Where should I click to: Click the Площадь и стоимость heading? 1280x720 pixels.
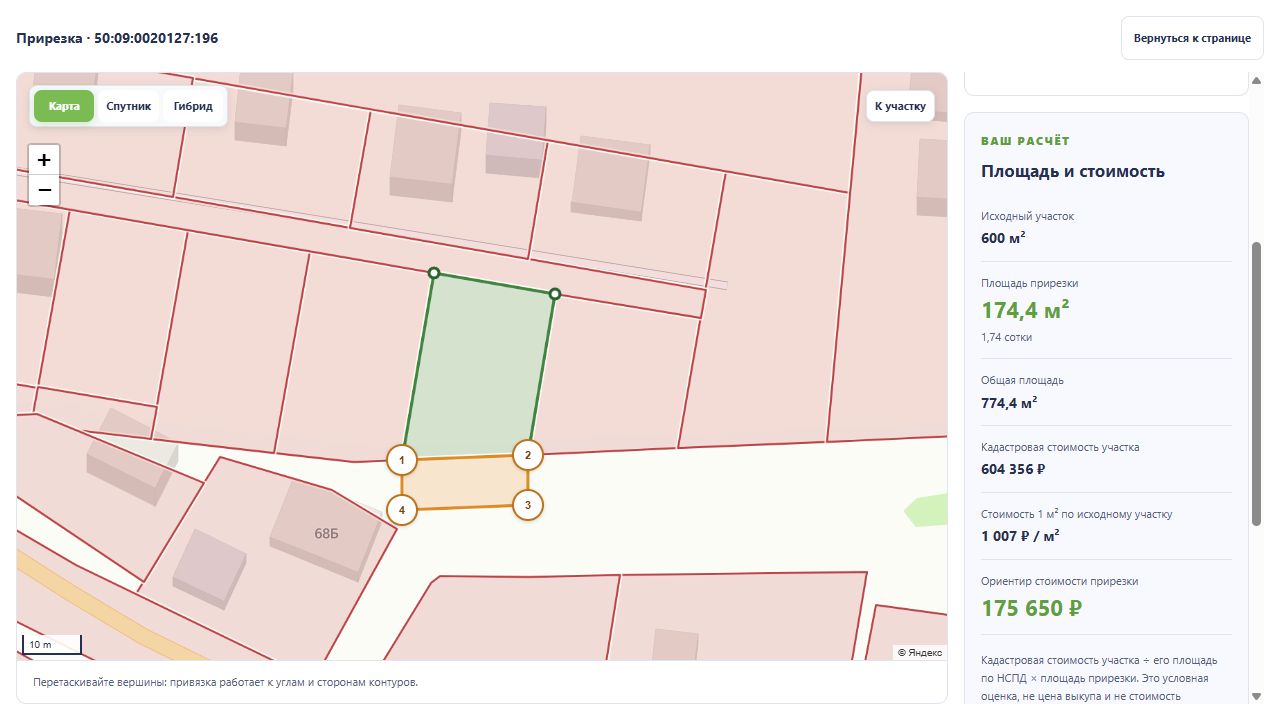pyautogui.click(x=1073, y=171)
